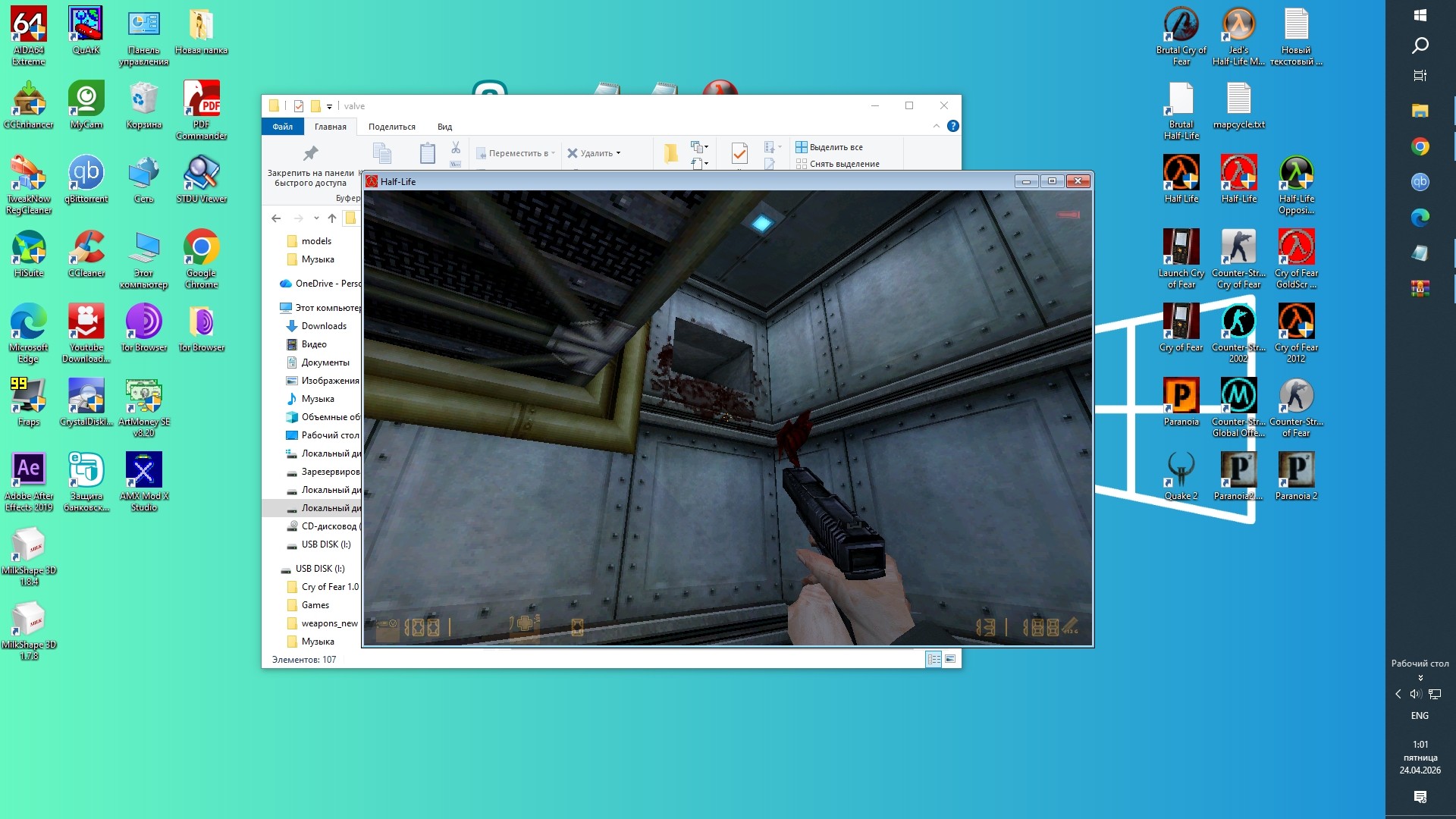Image resolution: width=1456 pixels, height=819 pixels.
Task: Click the Paste clipboard icon in ribbon
Action: click(x=427, y=154)
